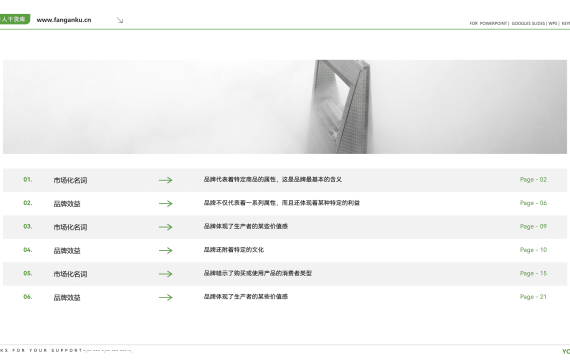Select the title 市场化名词 in row 01

coord(71,180)
